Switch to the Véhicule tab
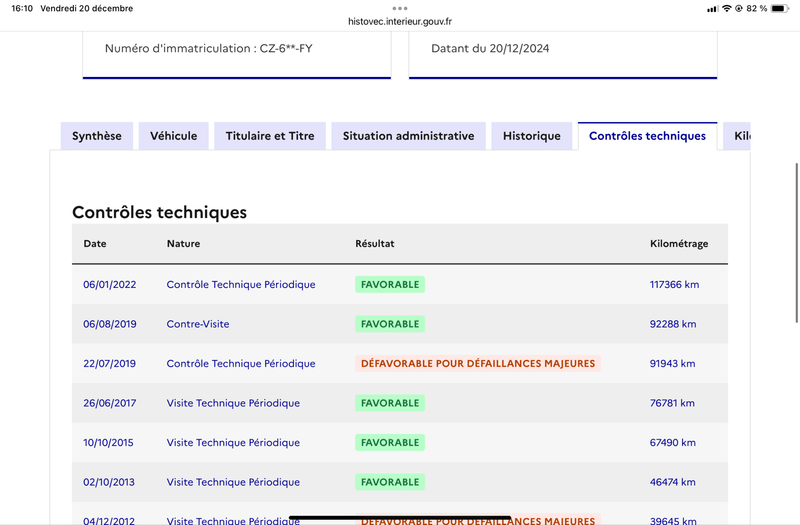Screen dimensions: 800x525 click(x=173, y=136)
